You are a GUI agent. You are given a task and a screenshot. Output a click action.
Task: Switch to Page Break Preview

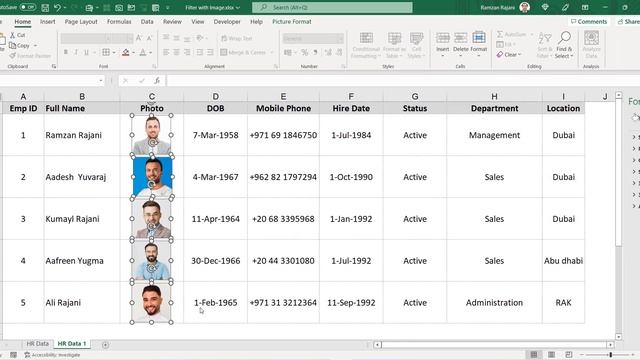[x=569, y=354]
